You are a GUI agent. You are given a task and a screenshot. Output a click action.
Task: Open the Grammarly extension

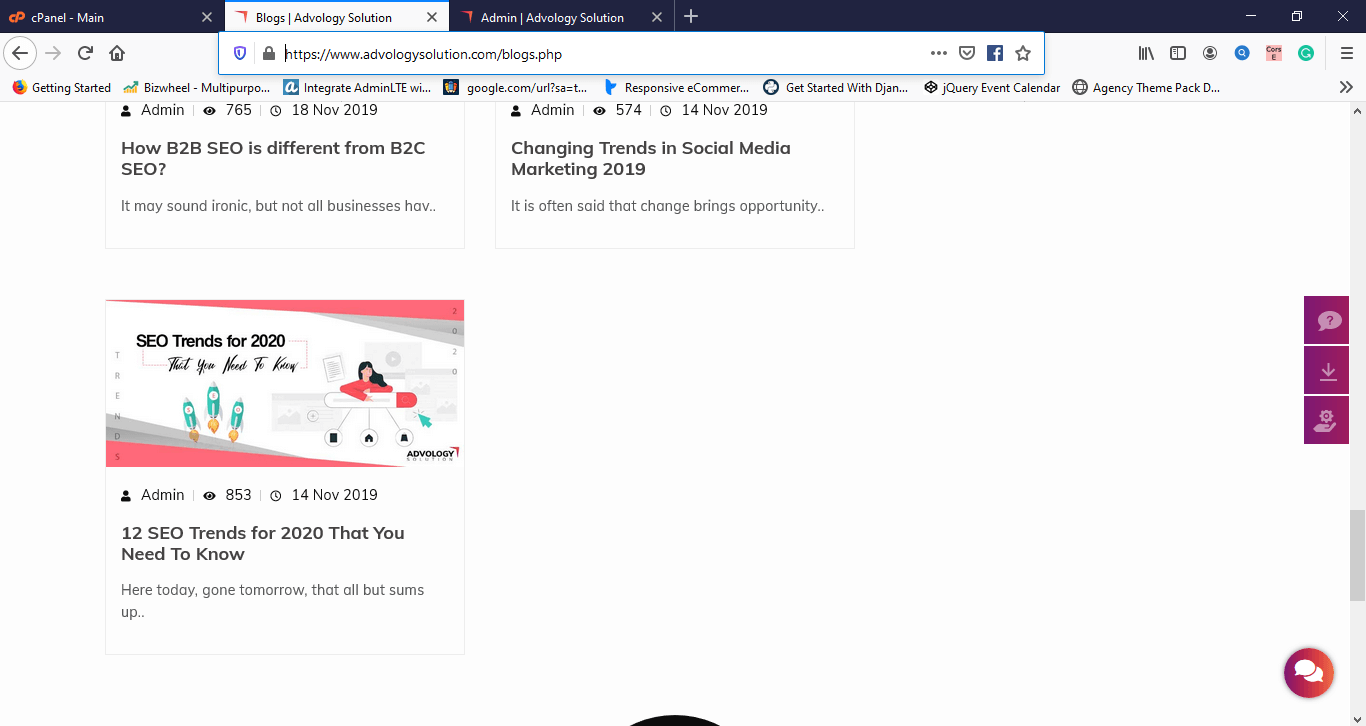pyautogui.click(x=1306, y=53)
